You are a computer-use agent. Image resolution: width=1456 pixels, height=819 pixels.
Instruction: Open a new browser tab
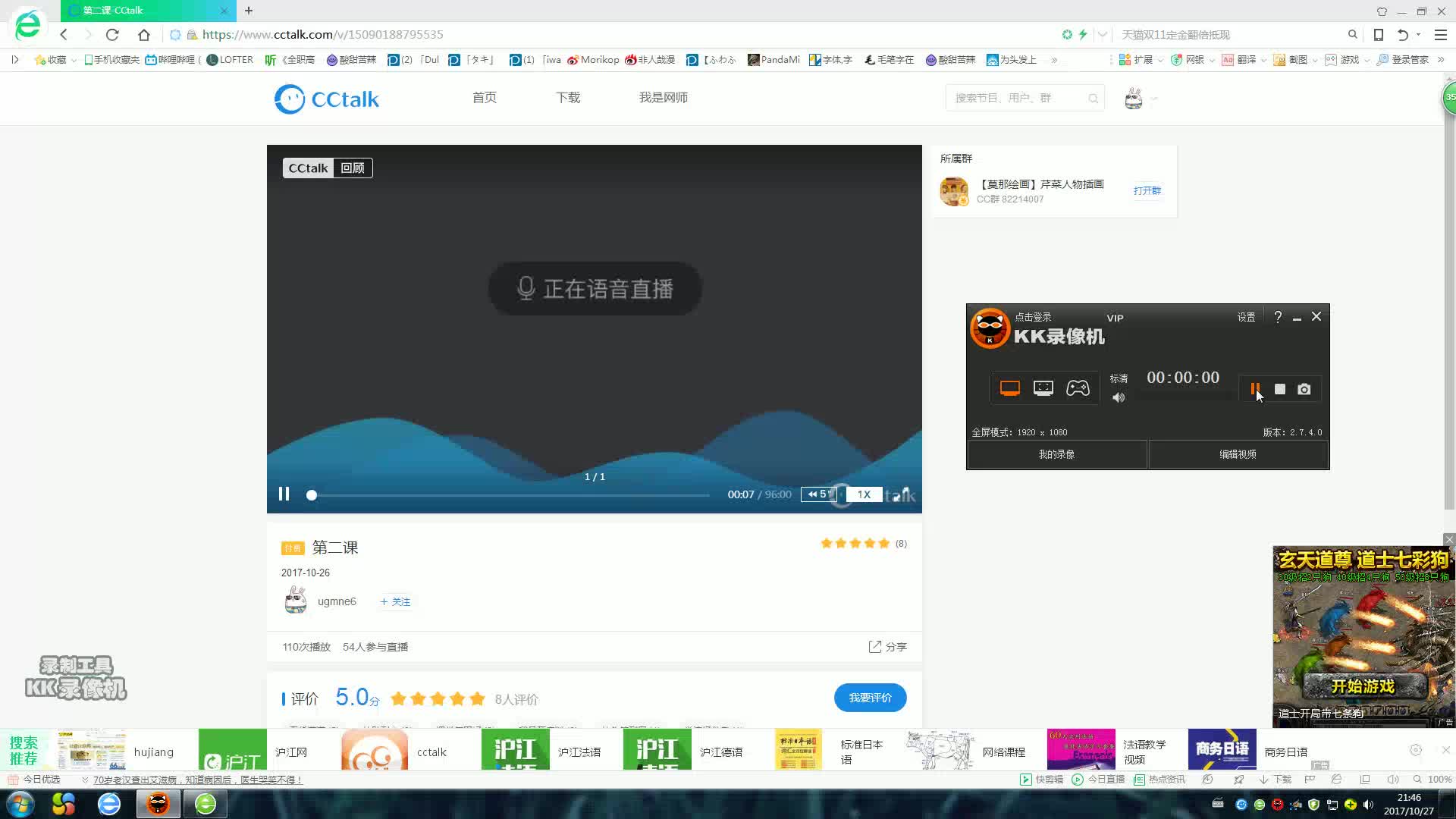click(x=249, y=11)
